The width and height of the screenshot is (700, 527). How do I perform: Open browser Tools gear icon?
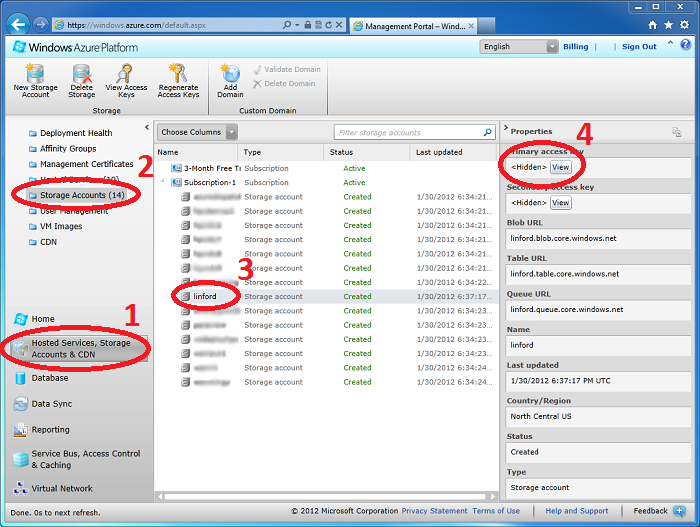(684, 25)
